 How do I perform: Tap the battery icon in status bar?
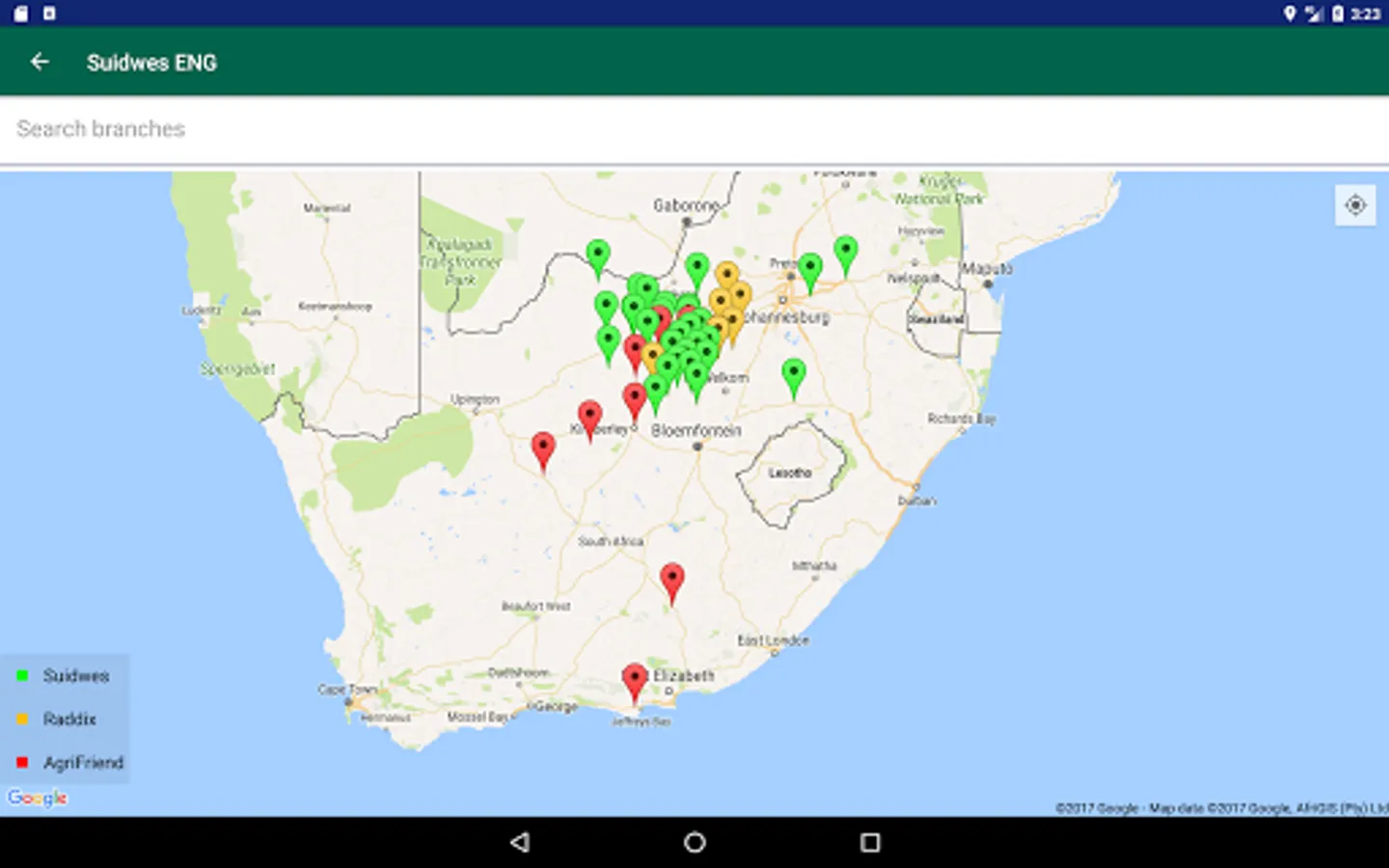click(x=1338, y=13)
